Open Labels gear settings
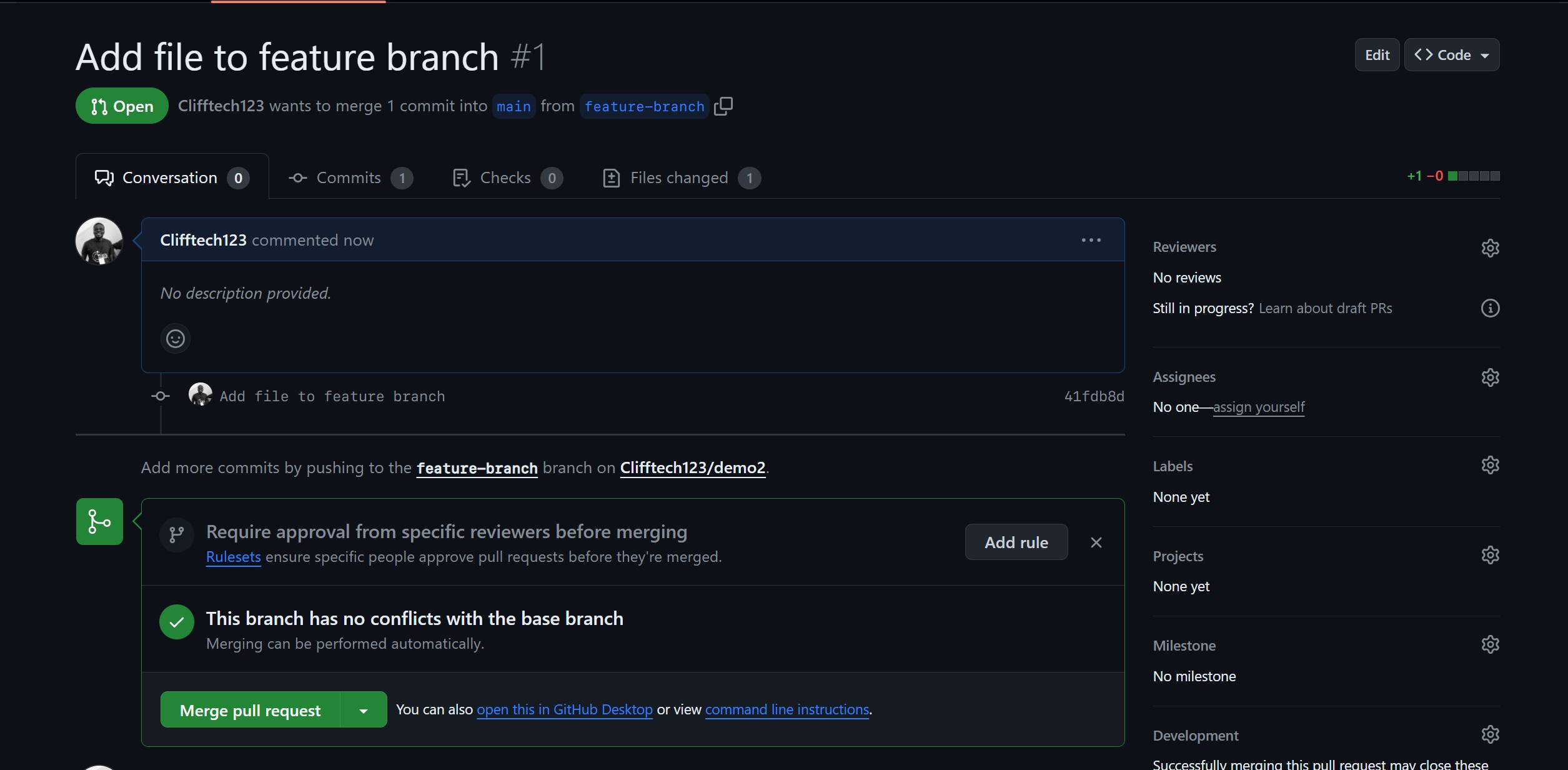 pos(1490,465)
